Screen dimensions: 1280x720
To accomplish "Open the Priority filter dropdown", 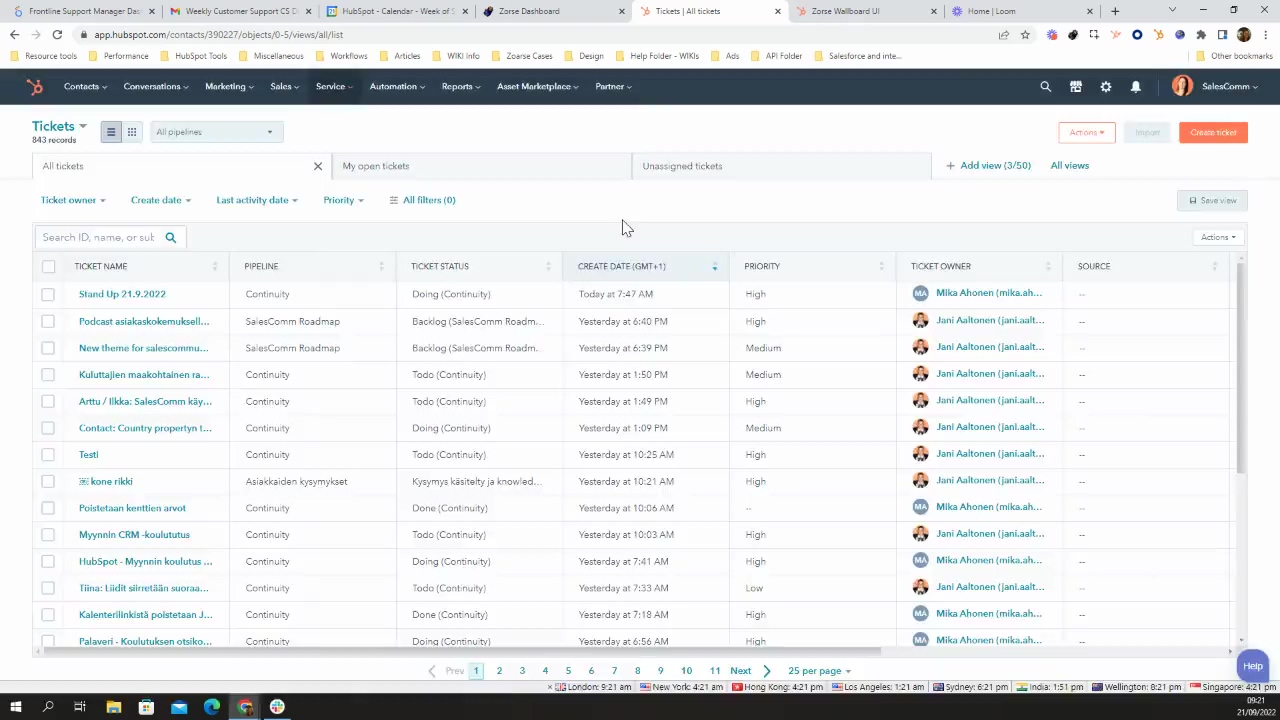I will click(x=344, y=200).
